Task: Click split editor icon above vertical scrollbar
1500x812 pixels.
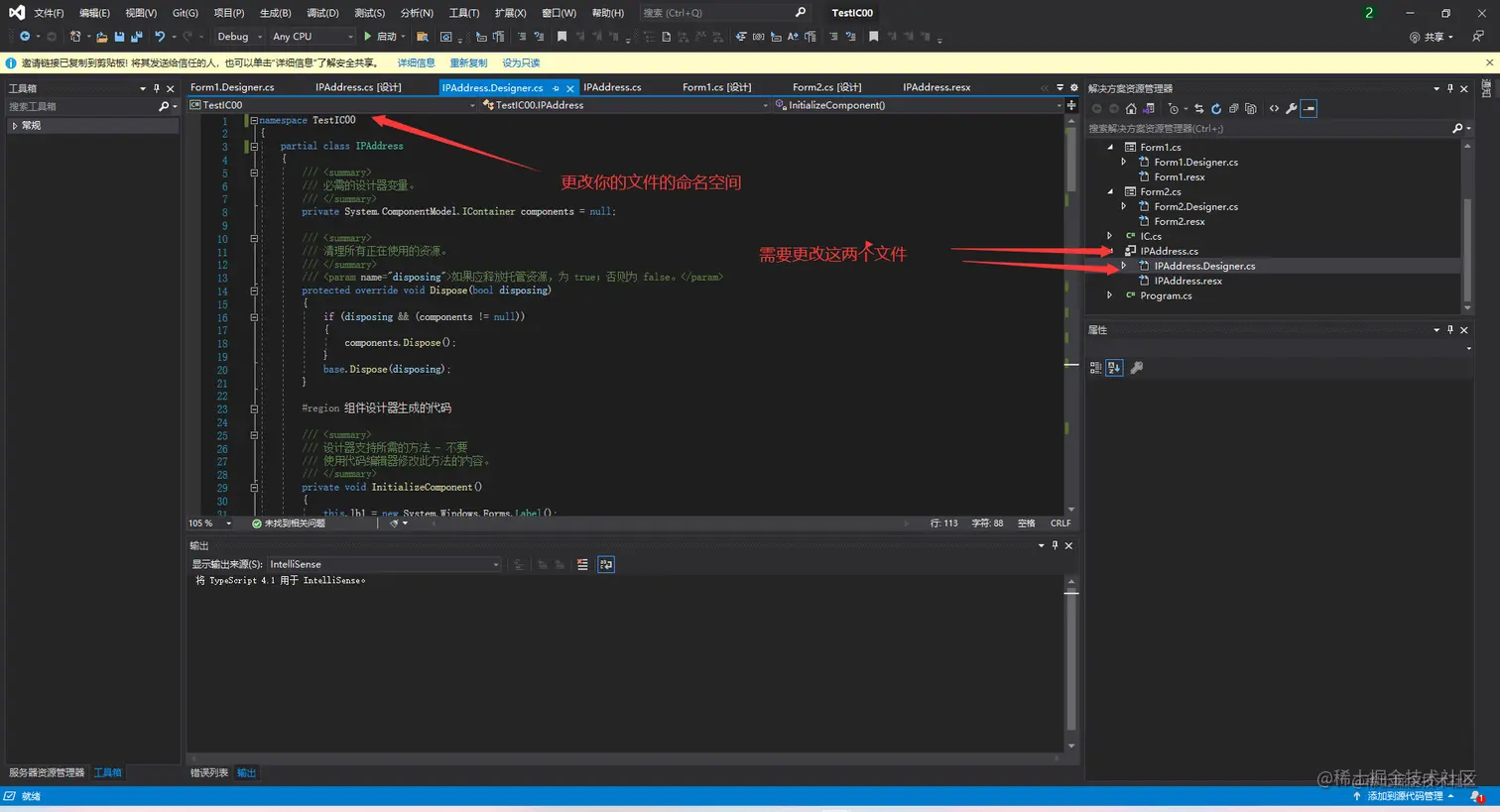Action: (1071, 105)
